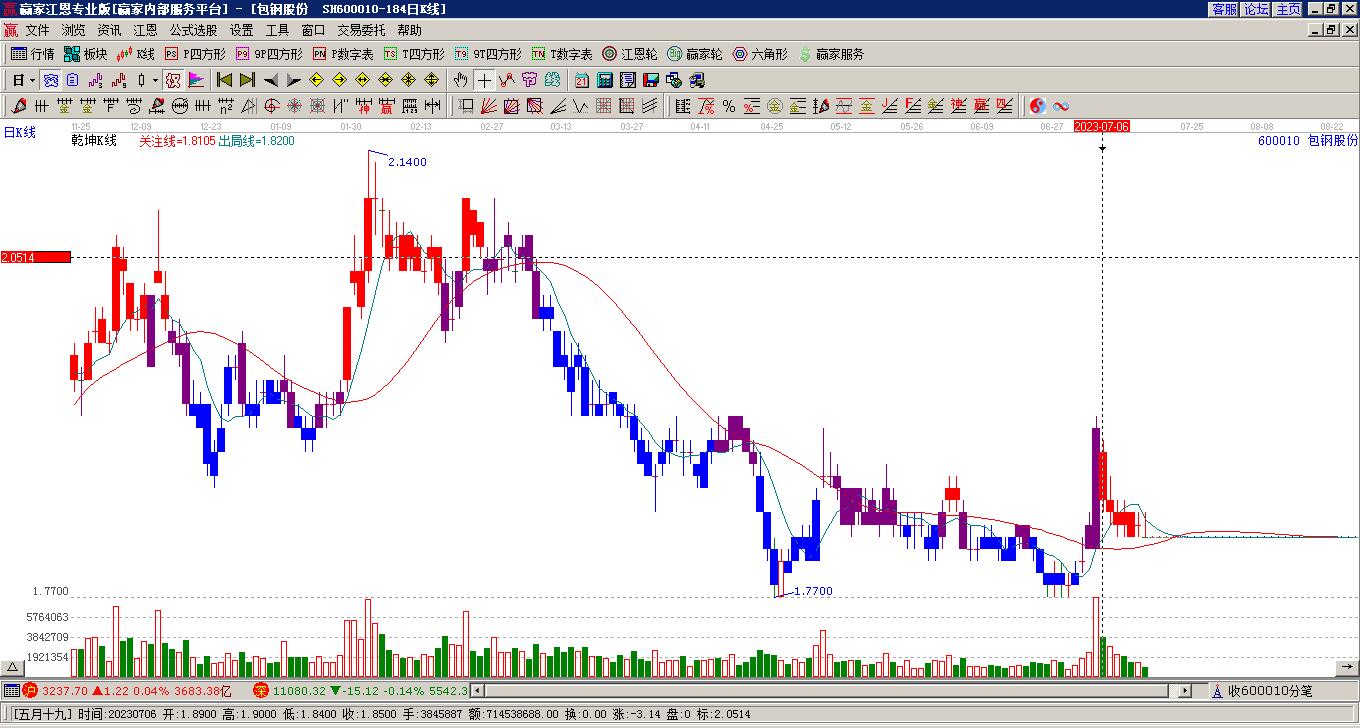Open the P数字表 tool

click(x=343, y=54)
